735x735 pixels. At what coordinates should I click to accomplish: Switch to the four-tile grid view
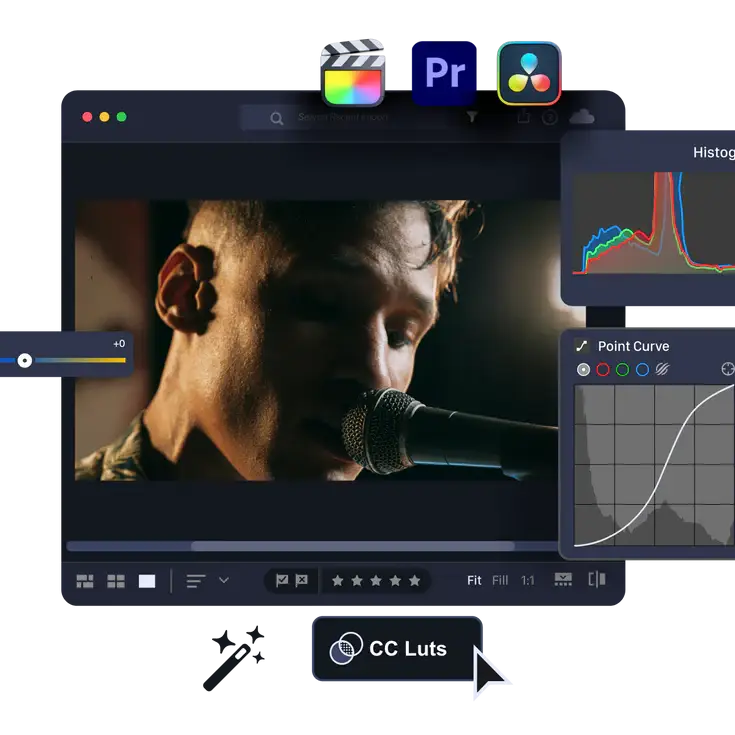[x=116, y=581]
